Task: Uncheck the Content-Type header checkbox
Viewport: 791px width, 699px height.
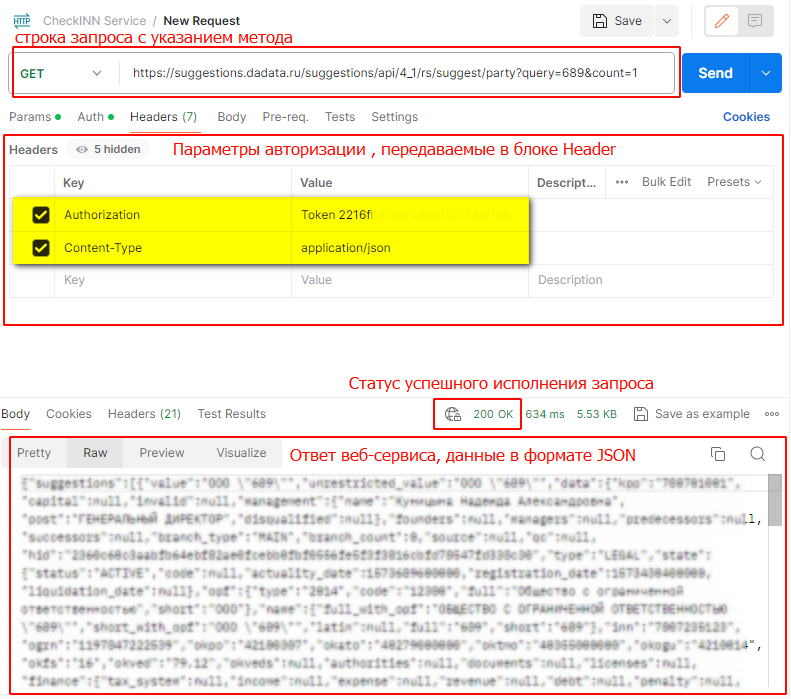Action: point(41,248)
